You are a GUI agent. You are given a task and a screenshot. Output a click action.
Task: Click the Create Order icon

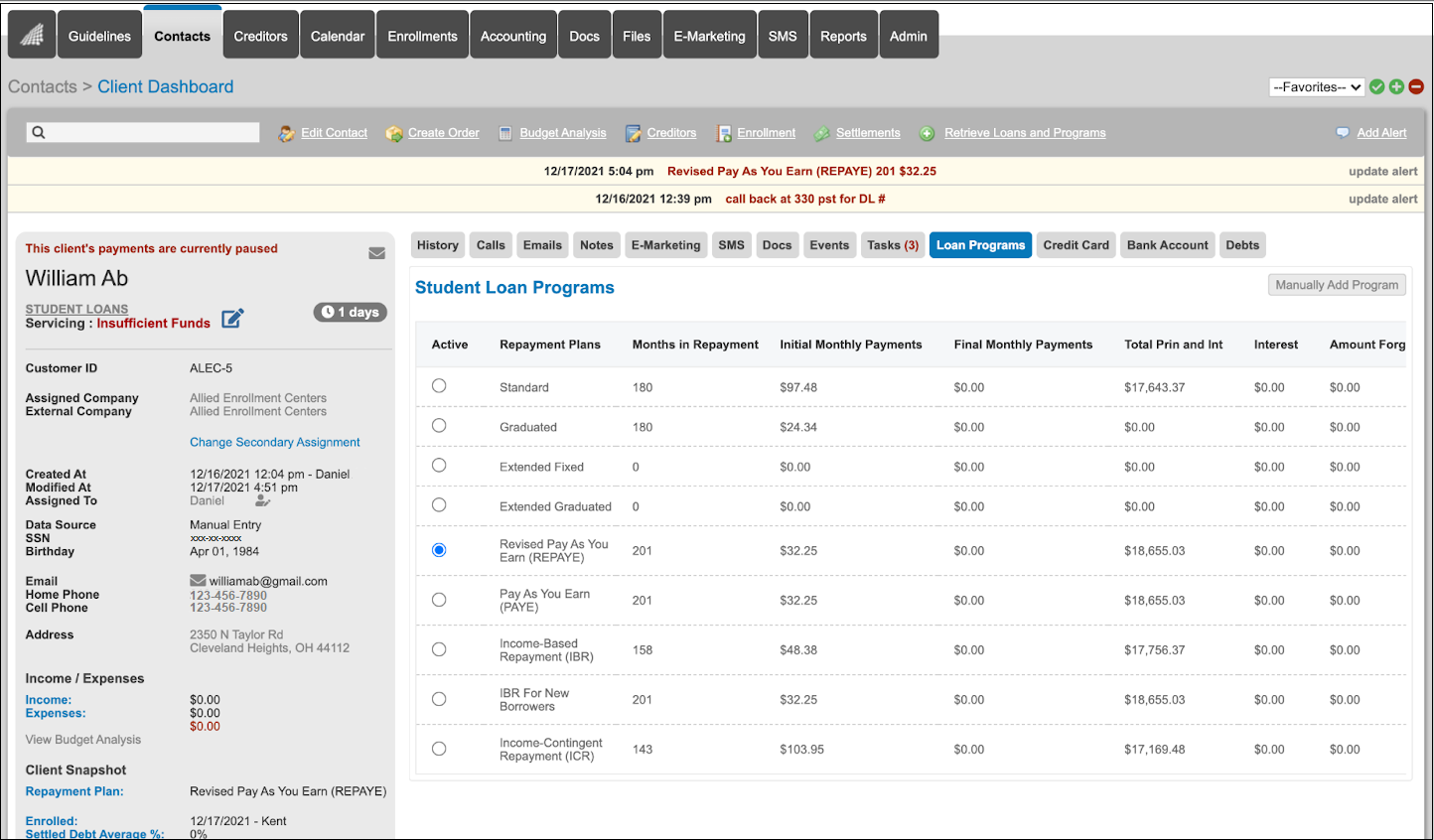click(x=394, y=133)
